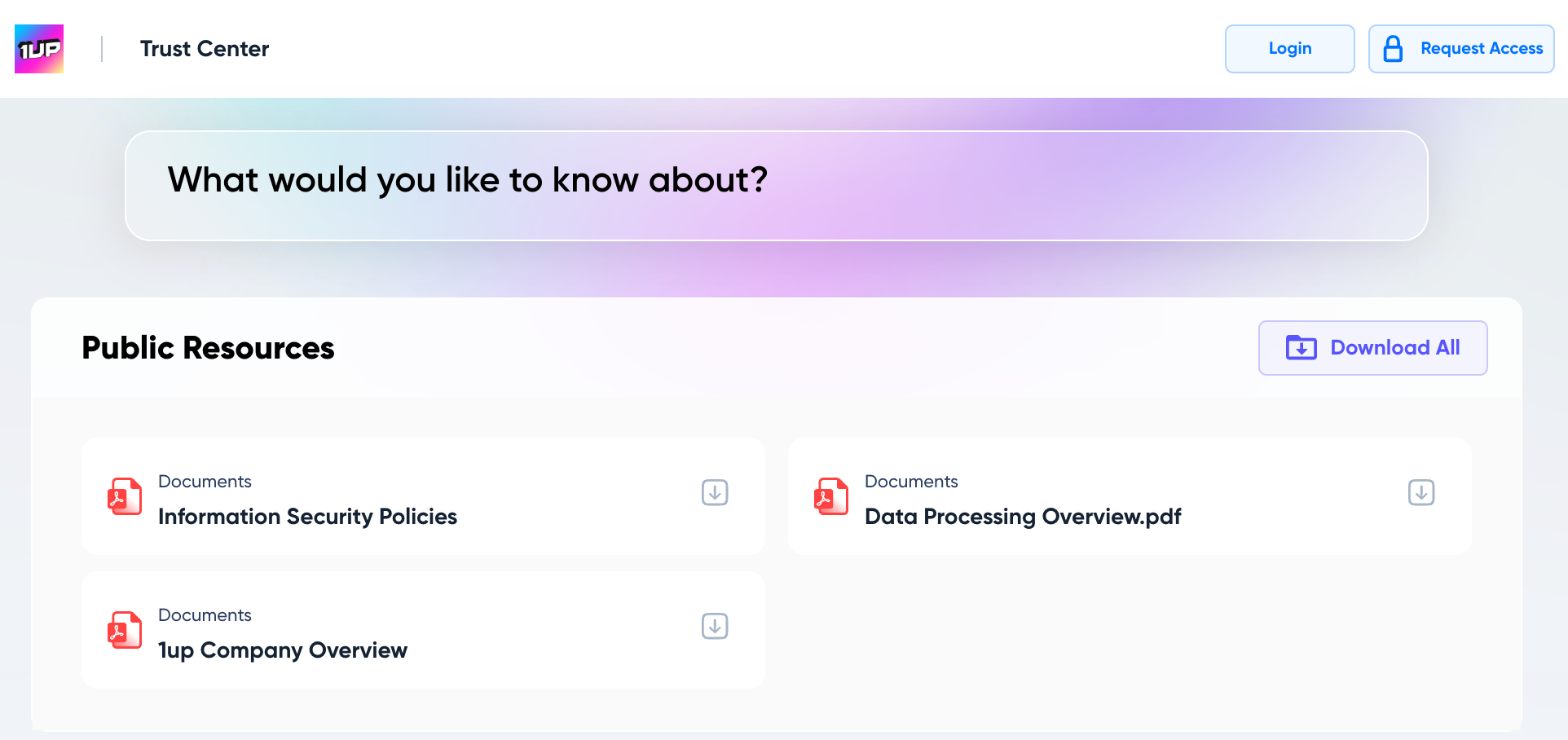The image size is (1568, 740).
Task: Click the Documents label above Data Processing Overview.pdf
Action: 910,482
